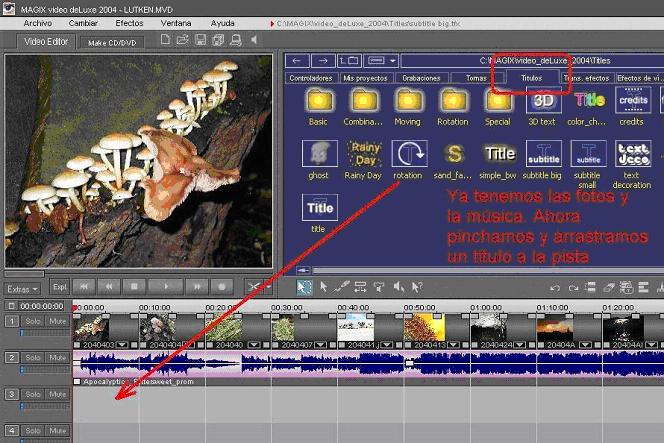The width and height of the screenshot is (664, 443).
Task: Select the subtitle small preset
Action: click(588, 153)
